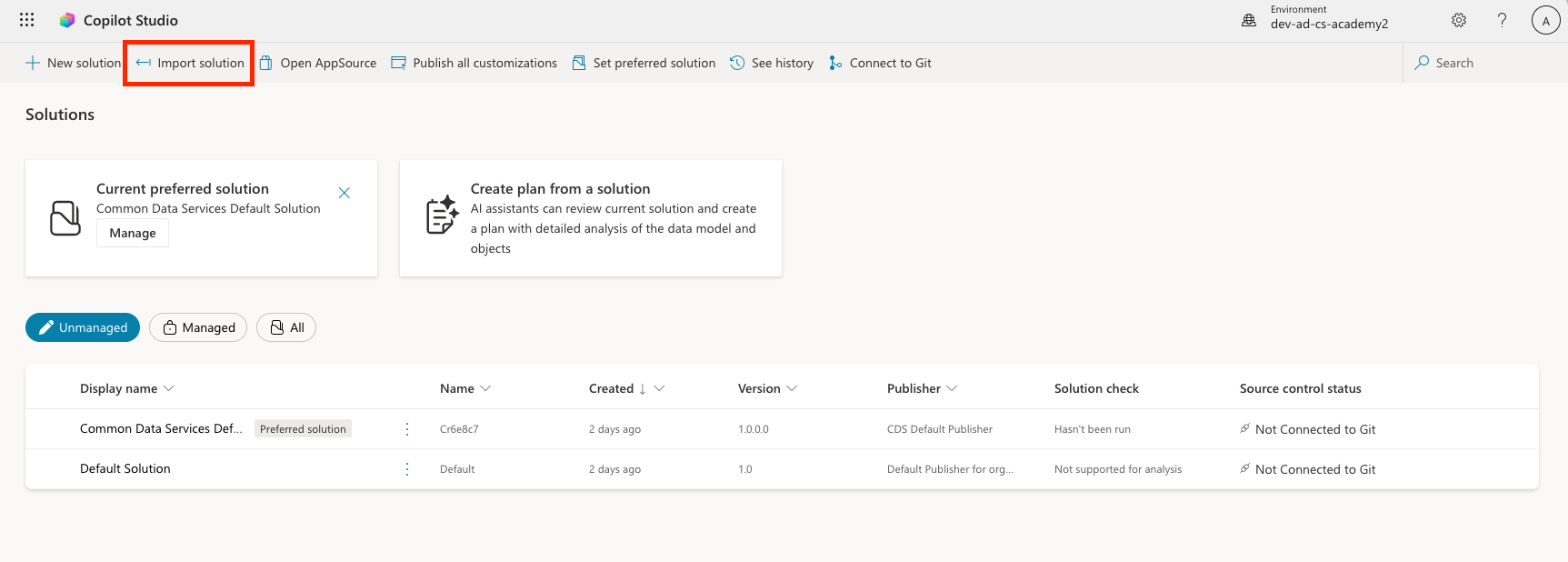Click the Source control status column header

[1301, 388]
